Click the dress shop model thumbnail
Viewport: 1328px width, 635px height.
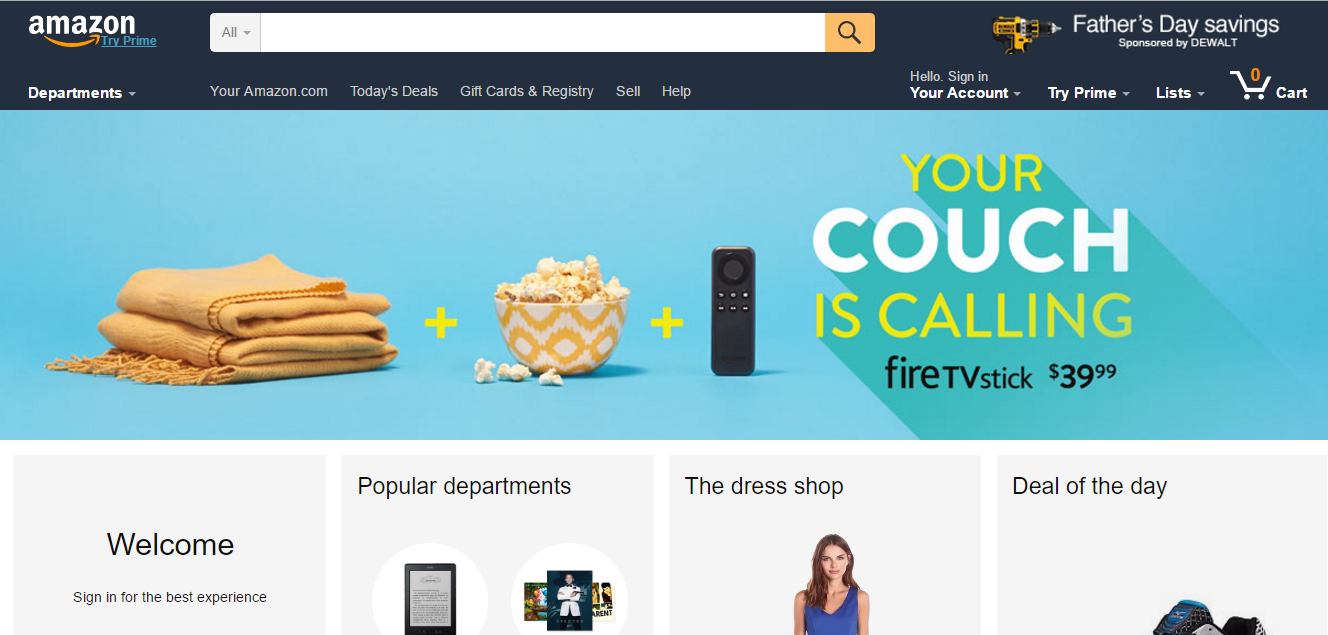[826, 584]
